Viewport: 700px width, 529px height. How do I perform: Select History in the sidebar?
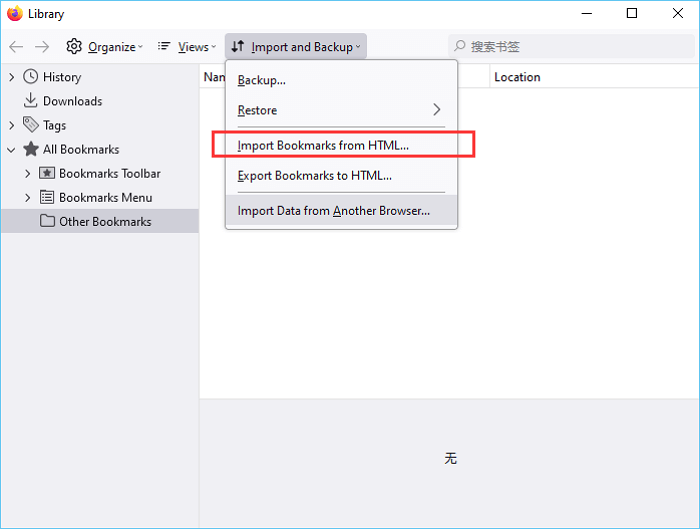click(x=100, y=77)
